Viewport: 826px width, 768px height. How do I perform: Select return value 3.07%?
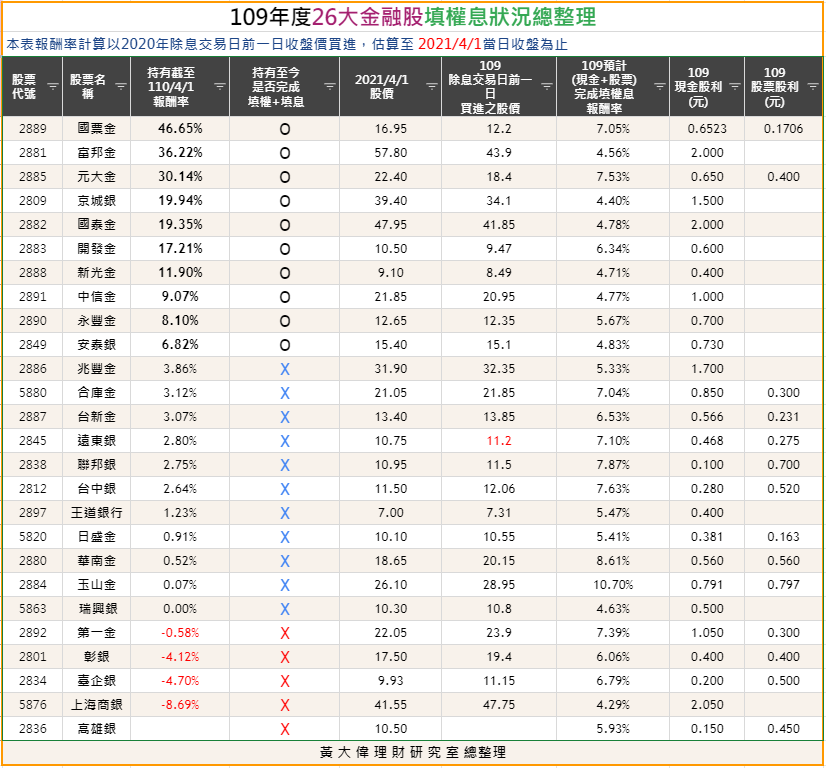click(180, 417)
